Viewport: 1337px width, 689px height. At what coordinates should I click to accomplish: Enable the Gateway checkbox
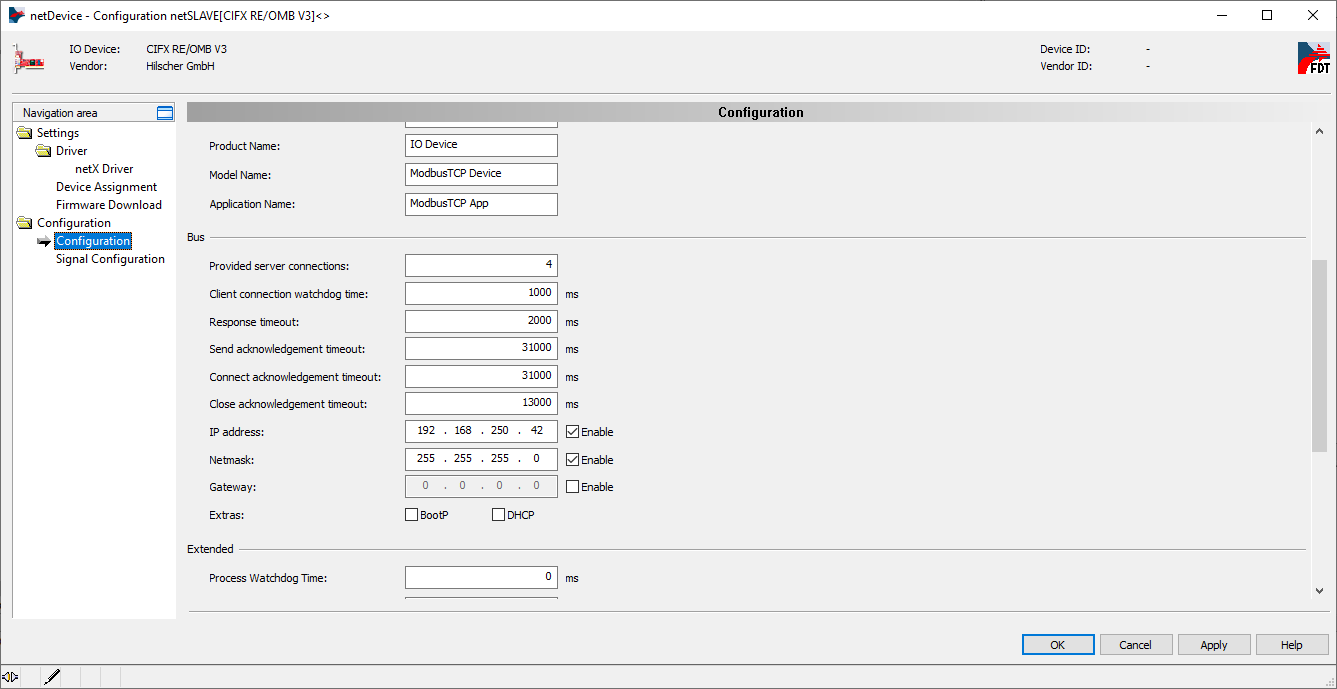572,487
